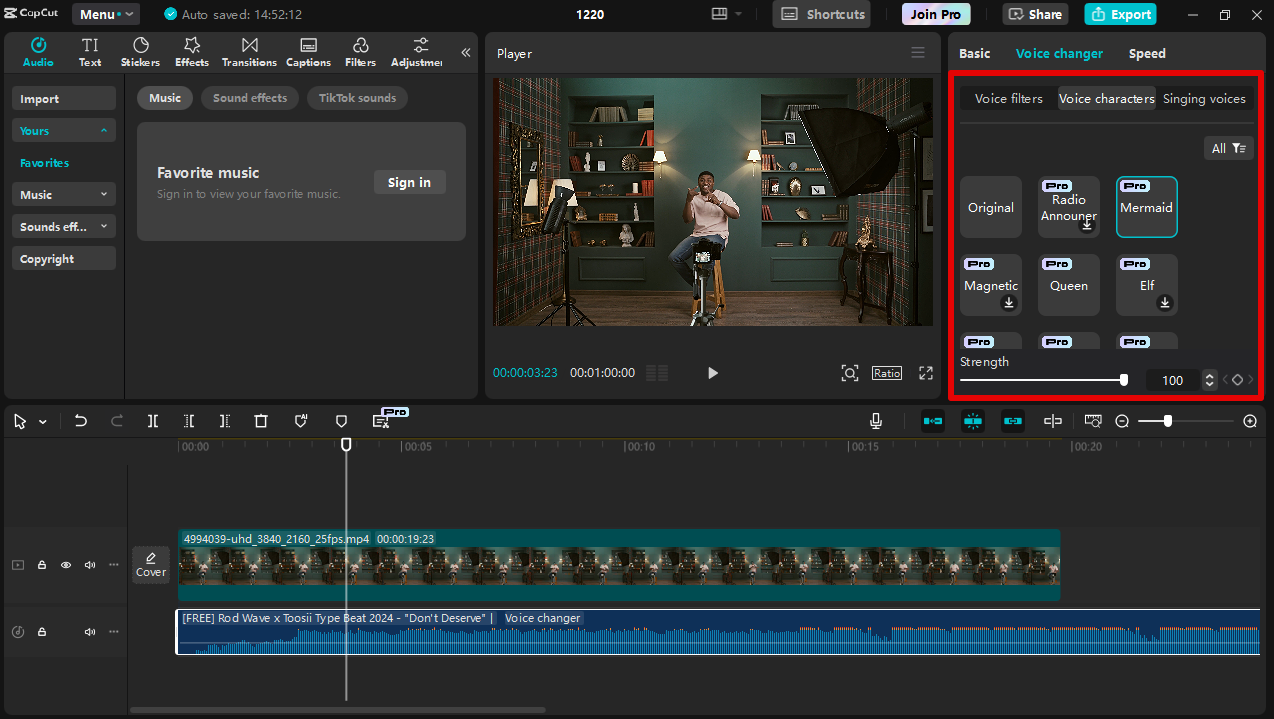Open the Stickers panel

point(140,52)
